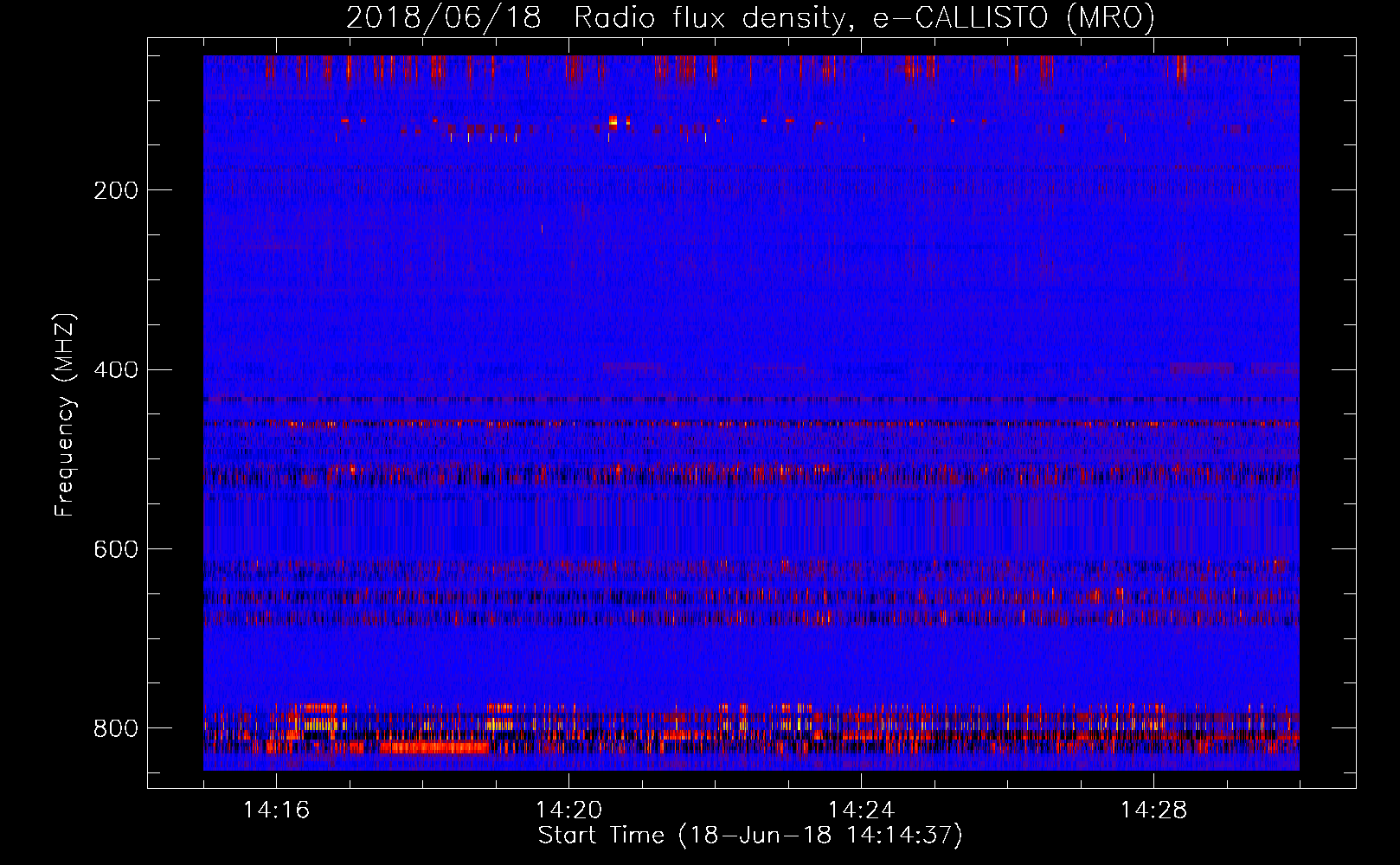Click the 14:16 time tick label
Image resolution: width=1400 pixels, height=865 pixels.
pos(276,810)
